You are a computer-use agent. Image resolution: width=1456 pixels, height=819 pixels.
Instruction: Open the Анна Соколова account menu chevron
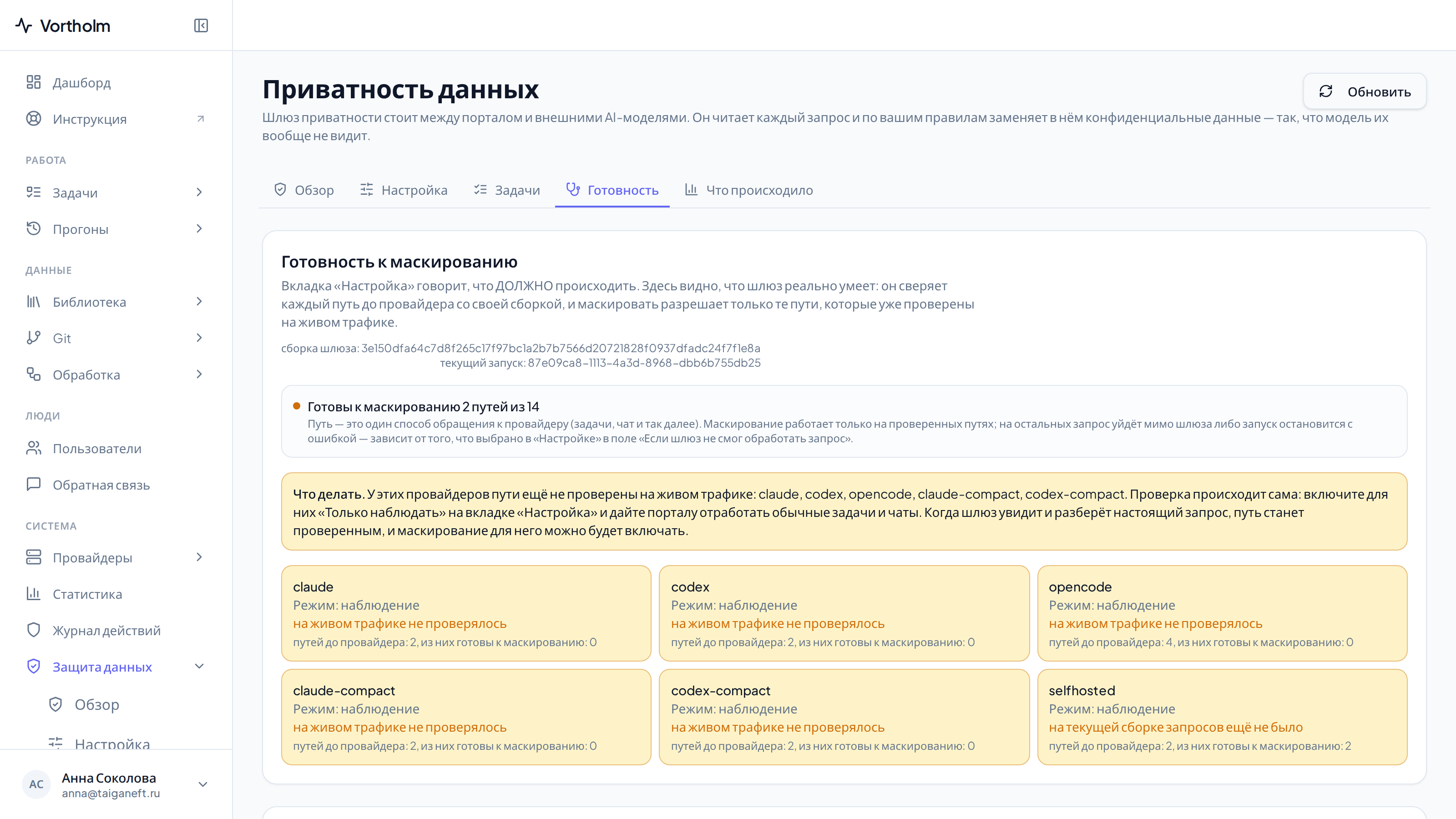click(x=203, y=784)
